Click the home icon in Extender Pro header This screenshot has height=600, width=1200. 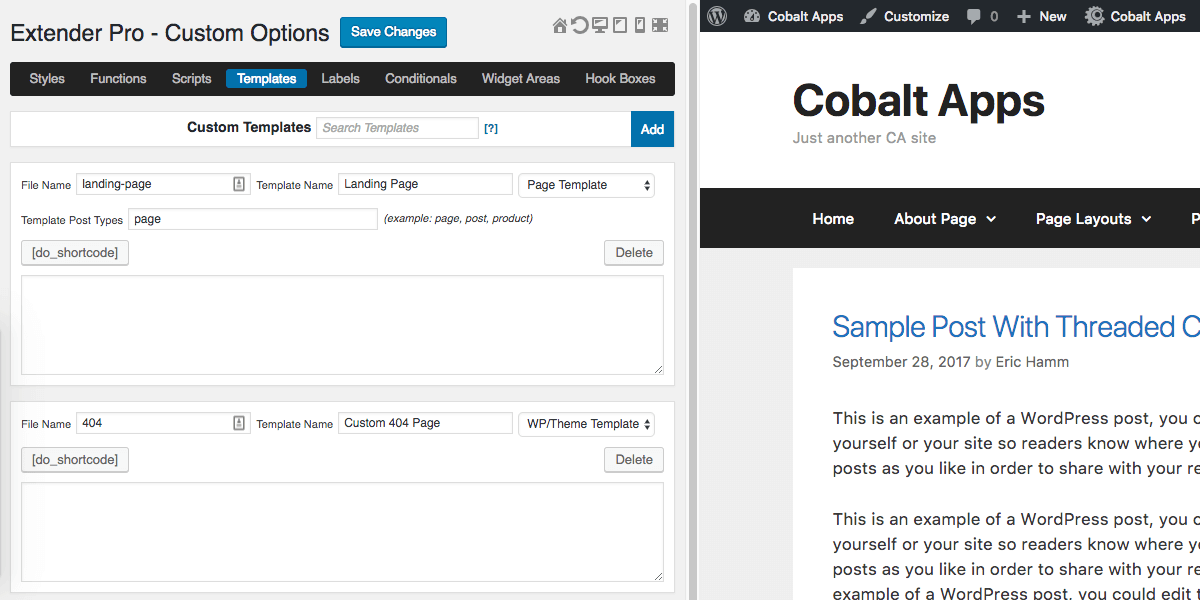coord(560,25)
